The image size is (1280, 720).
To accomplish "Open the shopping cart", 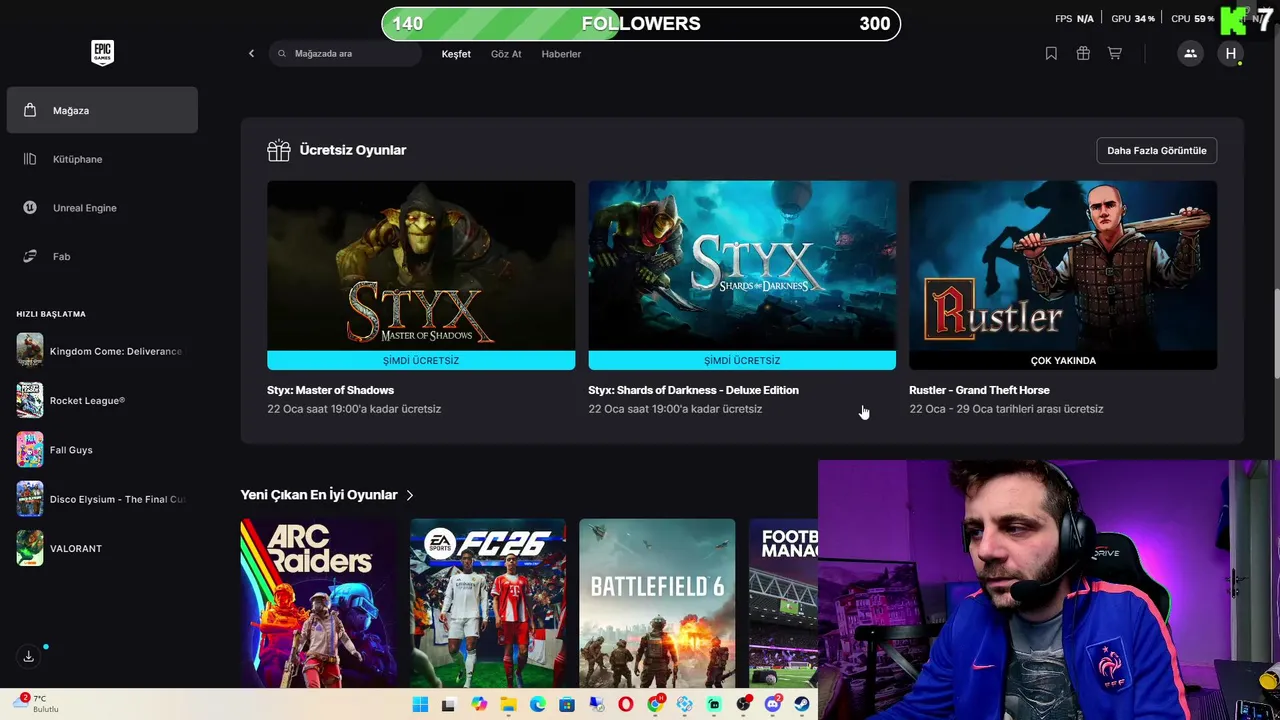I will click(1114, 54).
